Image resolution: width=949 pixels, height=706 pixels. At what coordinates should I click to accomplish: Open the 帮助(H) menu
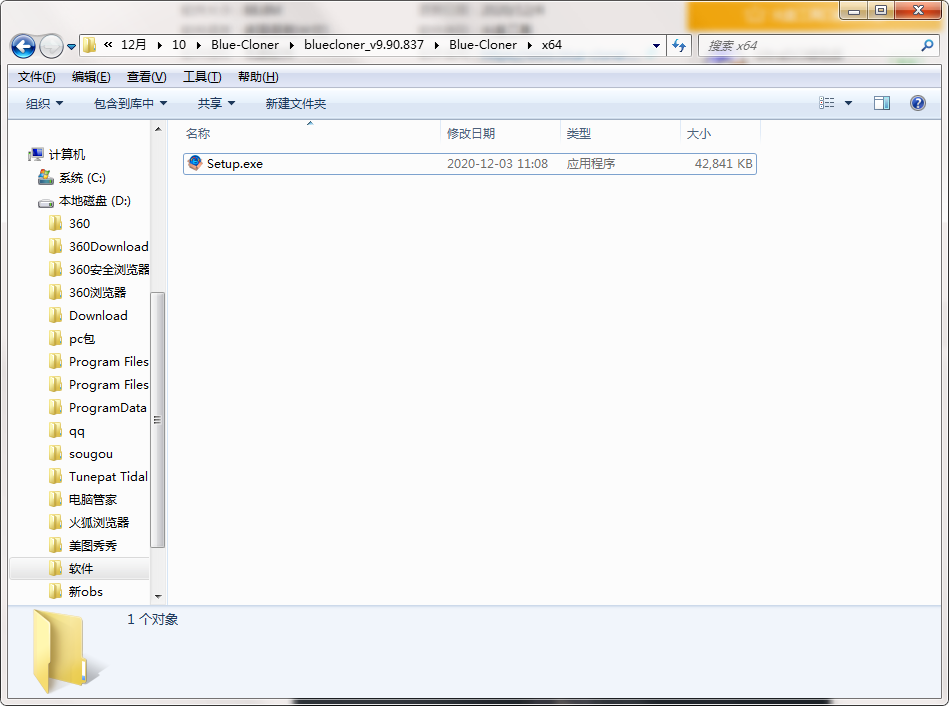click(x=258, y=77)
